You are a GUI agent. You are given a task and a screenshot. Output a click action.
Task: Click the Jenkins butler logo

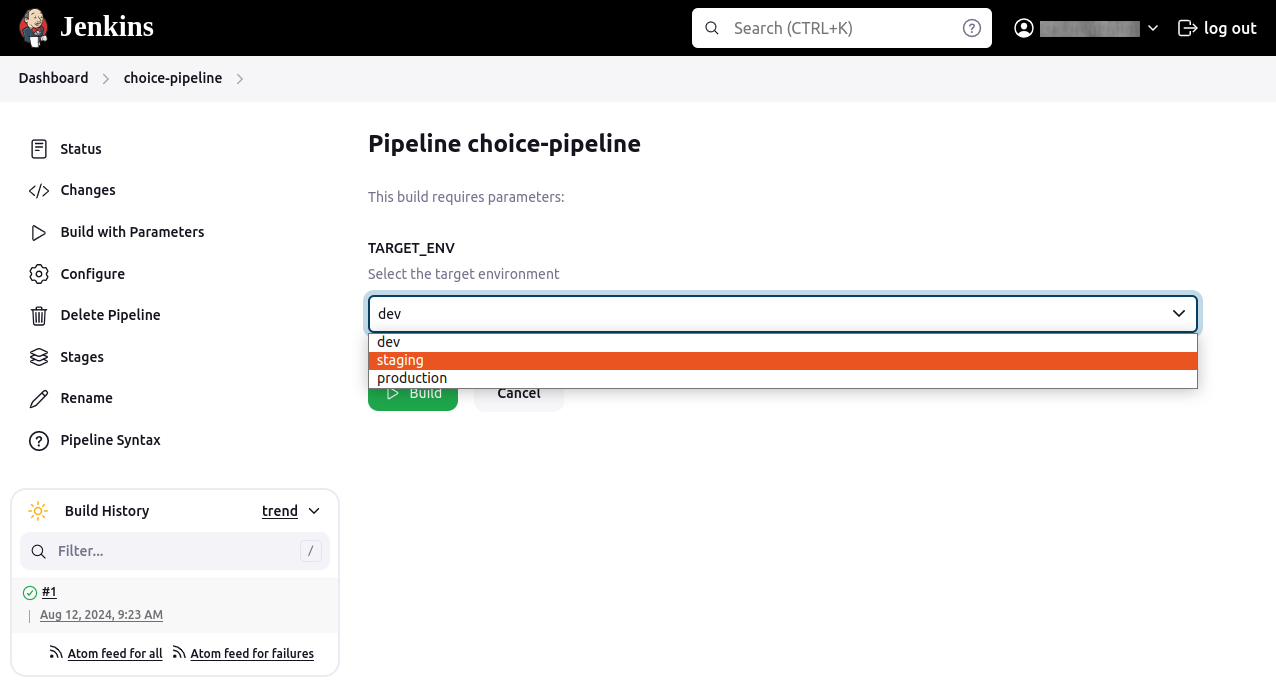click(35, 28)
